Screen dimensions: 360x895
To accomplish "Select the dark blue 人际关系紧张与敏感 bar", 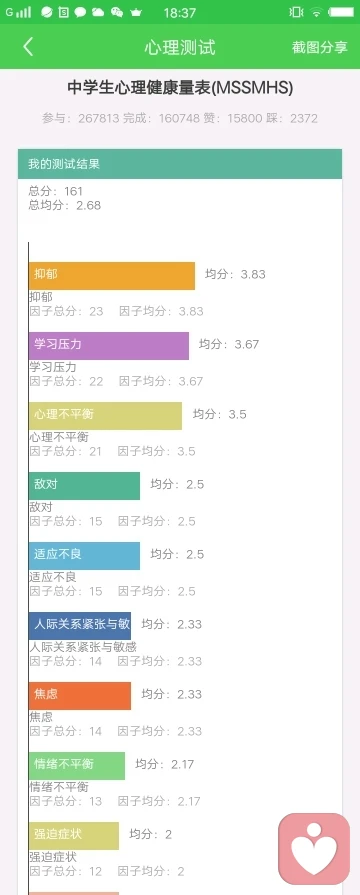I will click(x=80, y=626).
